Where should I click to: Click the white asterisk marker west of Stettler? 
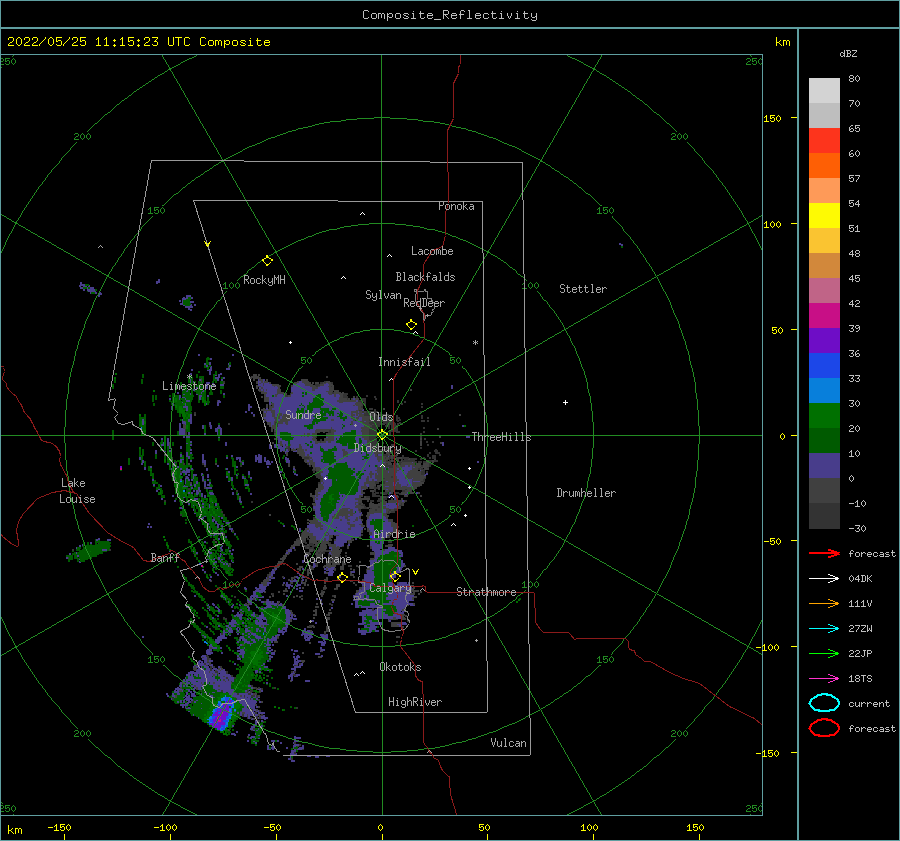pos(475,343)
